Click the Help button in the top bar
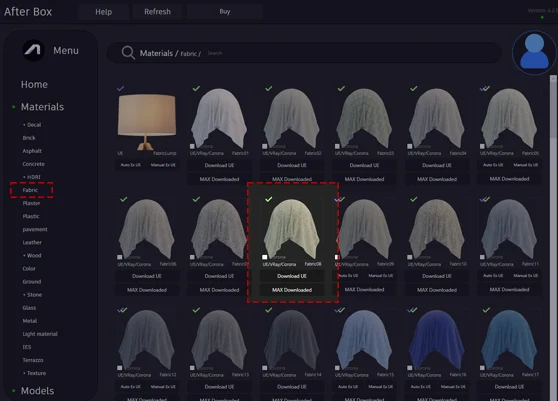Image resolution: width=558 pixels, height=401 pixels. tap(104, 12)
